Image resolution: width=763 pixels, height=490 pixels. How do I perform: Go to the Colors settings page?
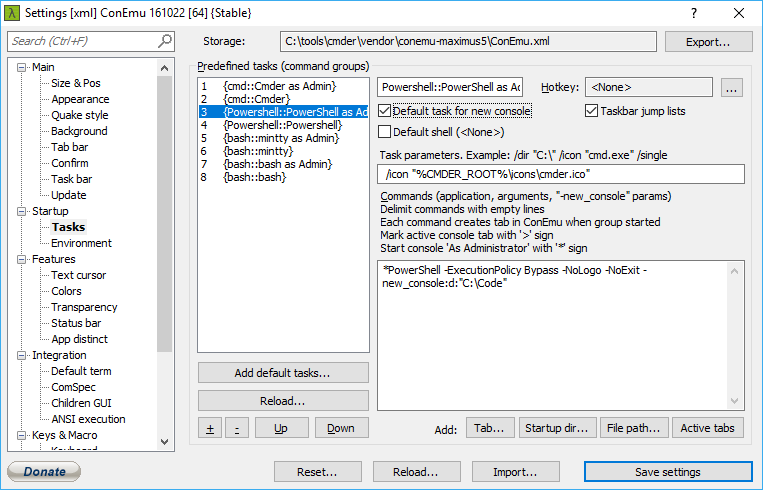(x=66, y=291)
